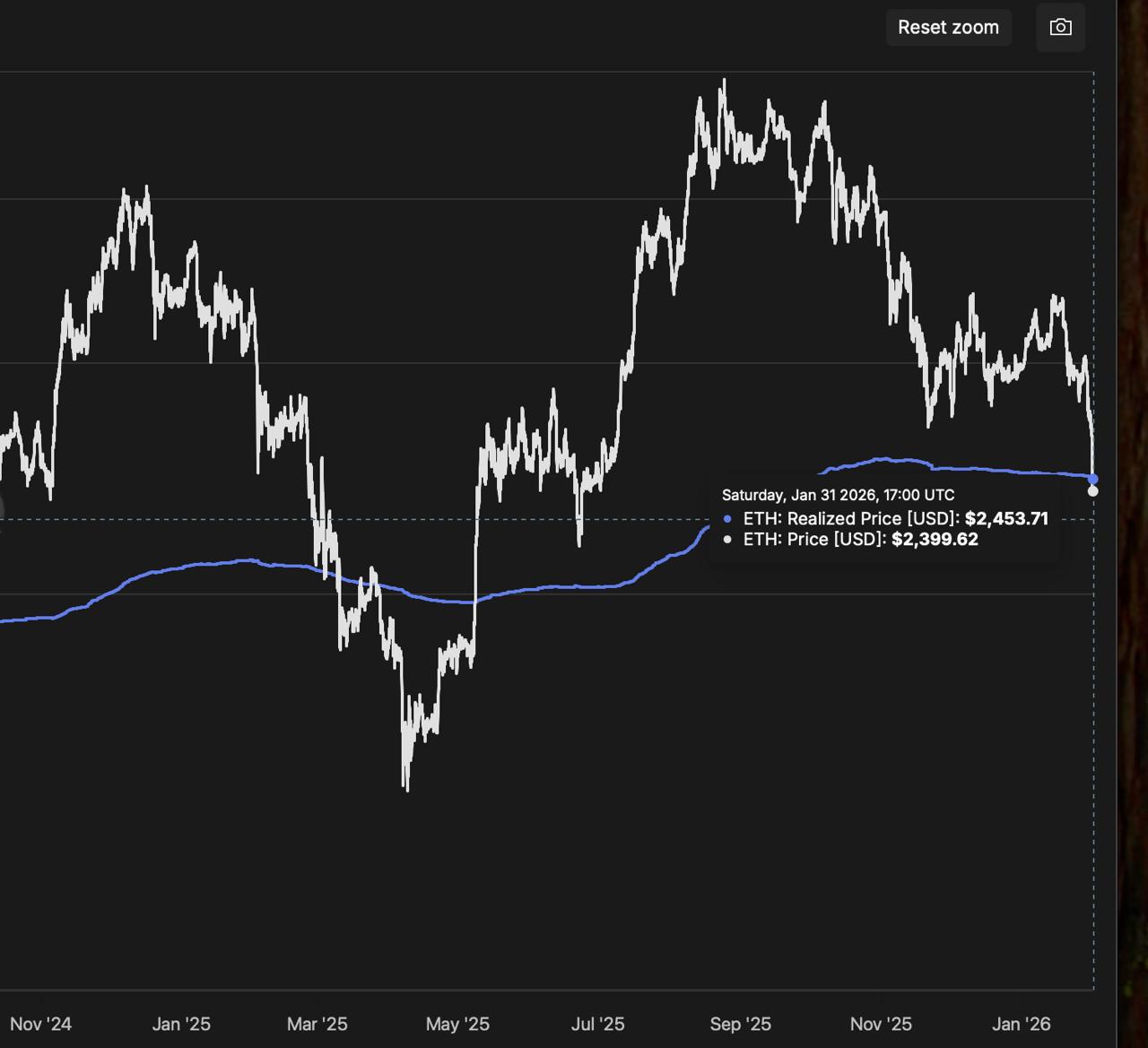This screenshot has height=1048, width=1148.
Task: Click the blue Realized Price endpoint marker
Action: coord(1093,480)
